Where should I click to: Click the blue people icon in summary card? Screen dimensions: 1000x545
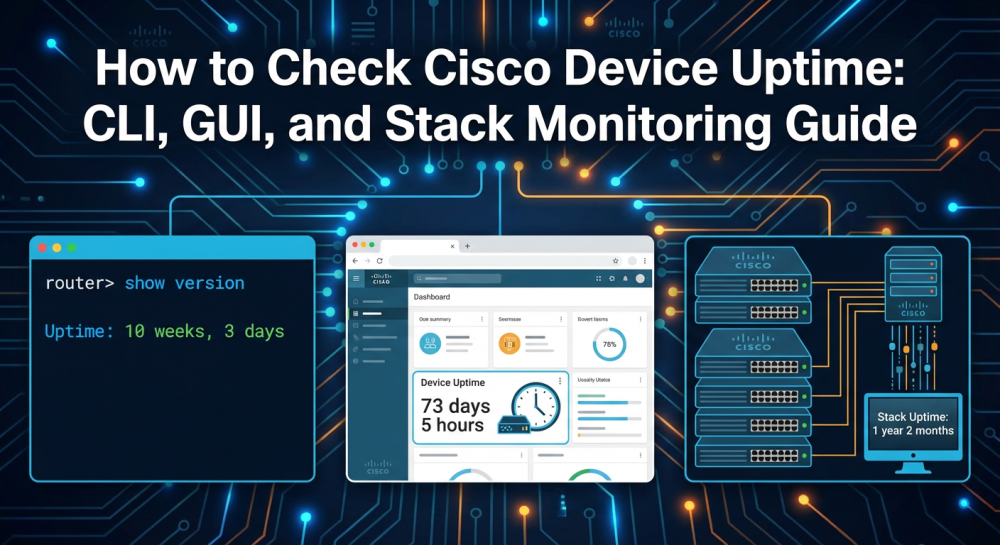tap(430, 344)
